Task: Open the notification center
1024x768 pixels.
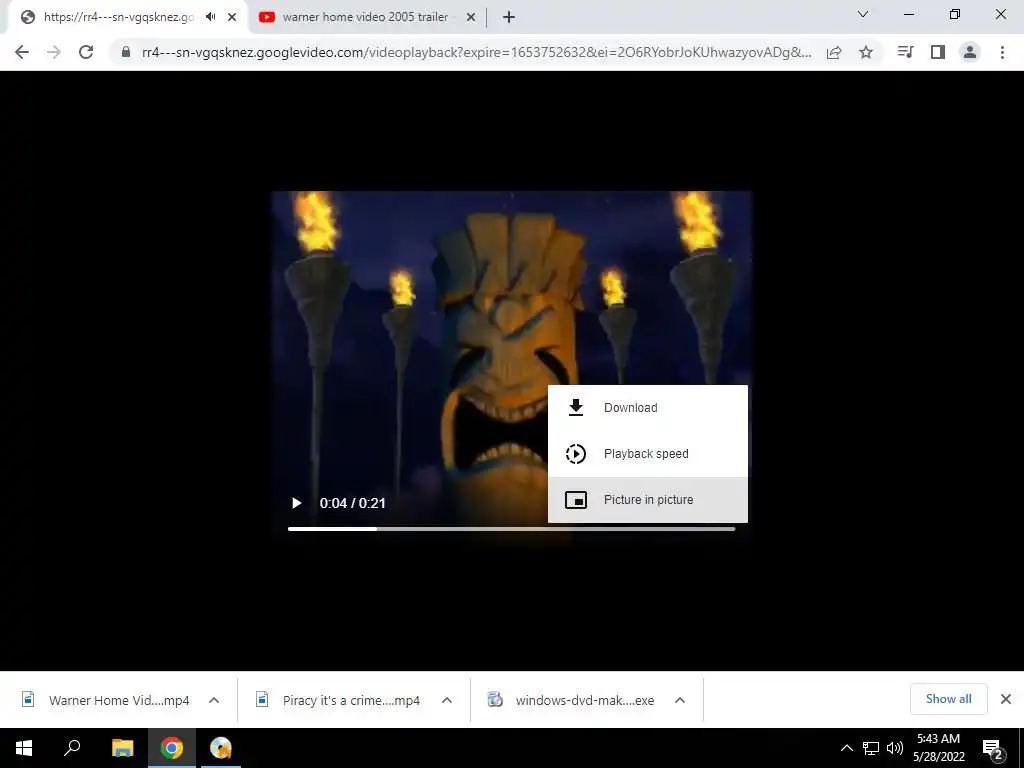Action: click(x=993, y=749)
